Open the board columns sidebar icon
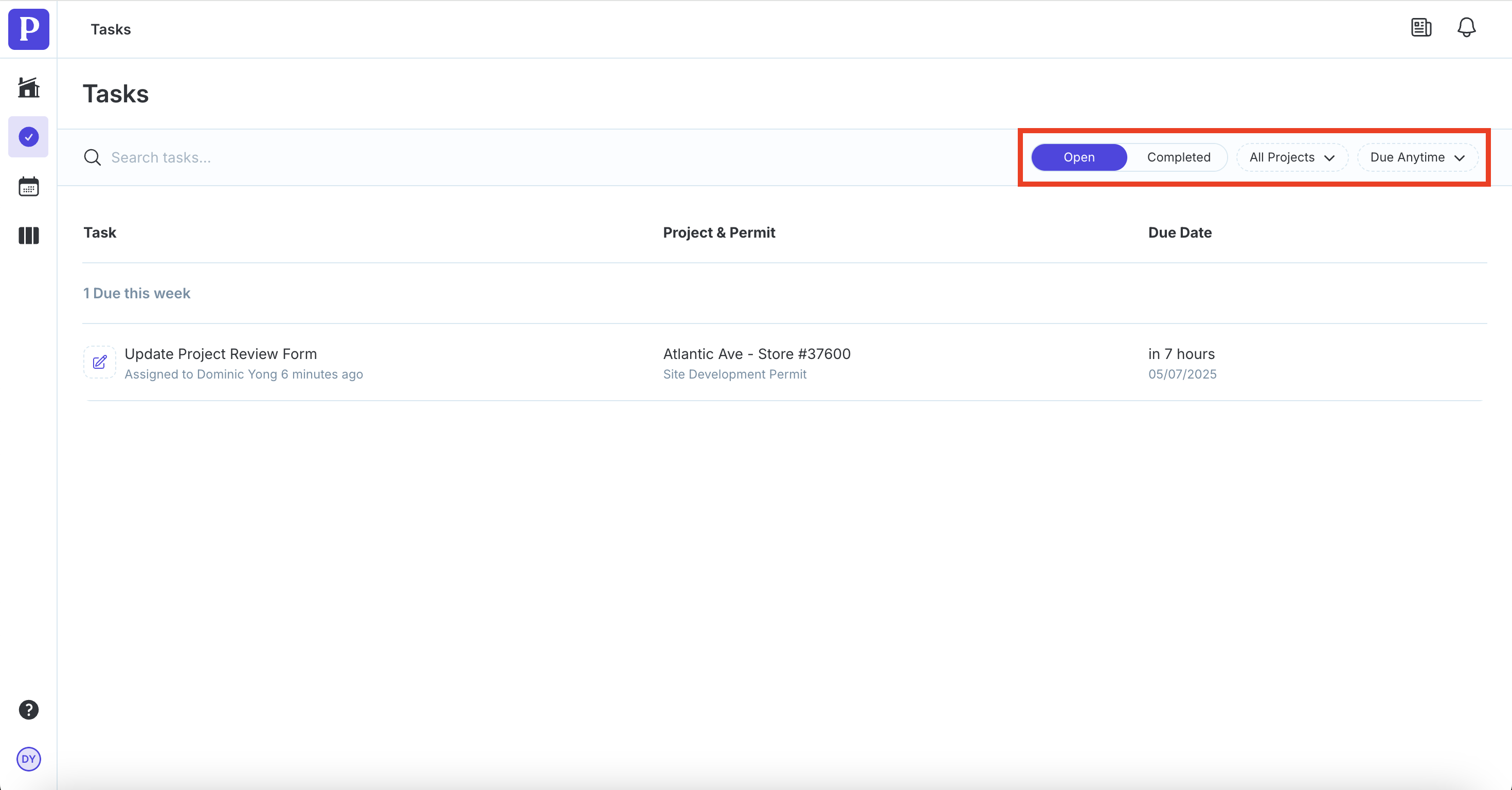 coord(28,236)
